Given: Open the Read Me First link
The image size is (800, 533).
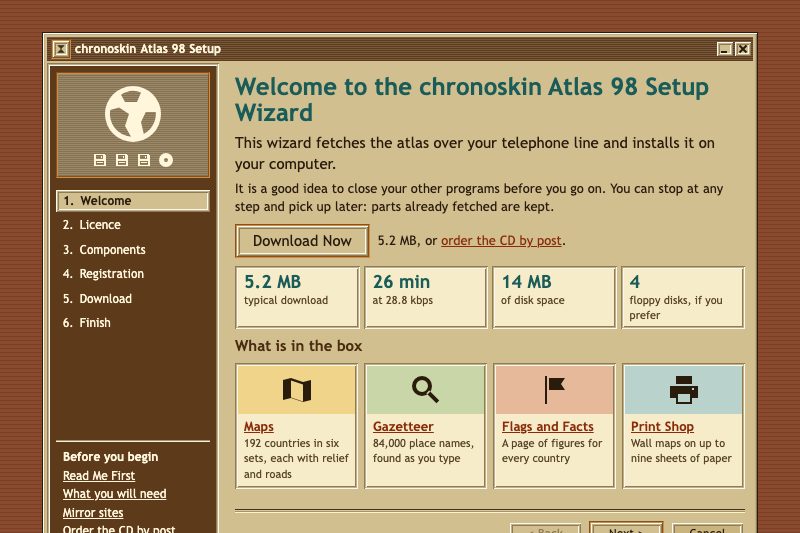Looking at the screenshot, I should (99, 476).
